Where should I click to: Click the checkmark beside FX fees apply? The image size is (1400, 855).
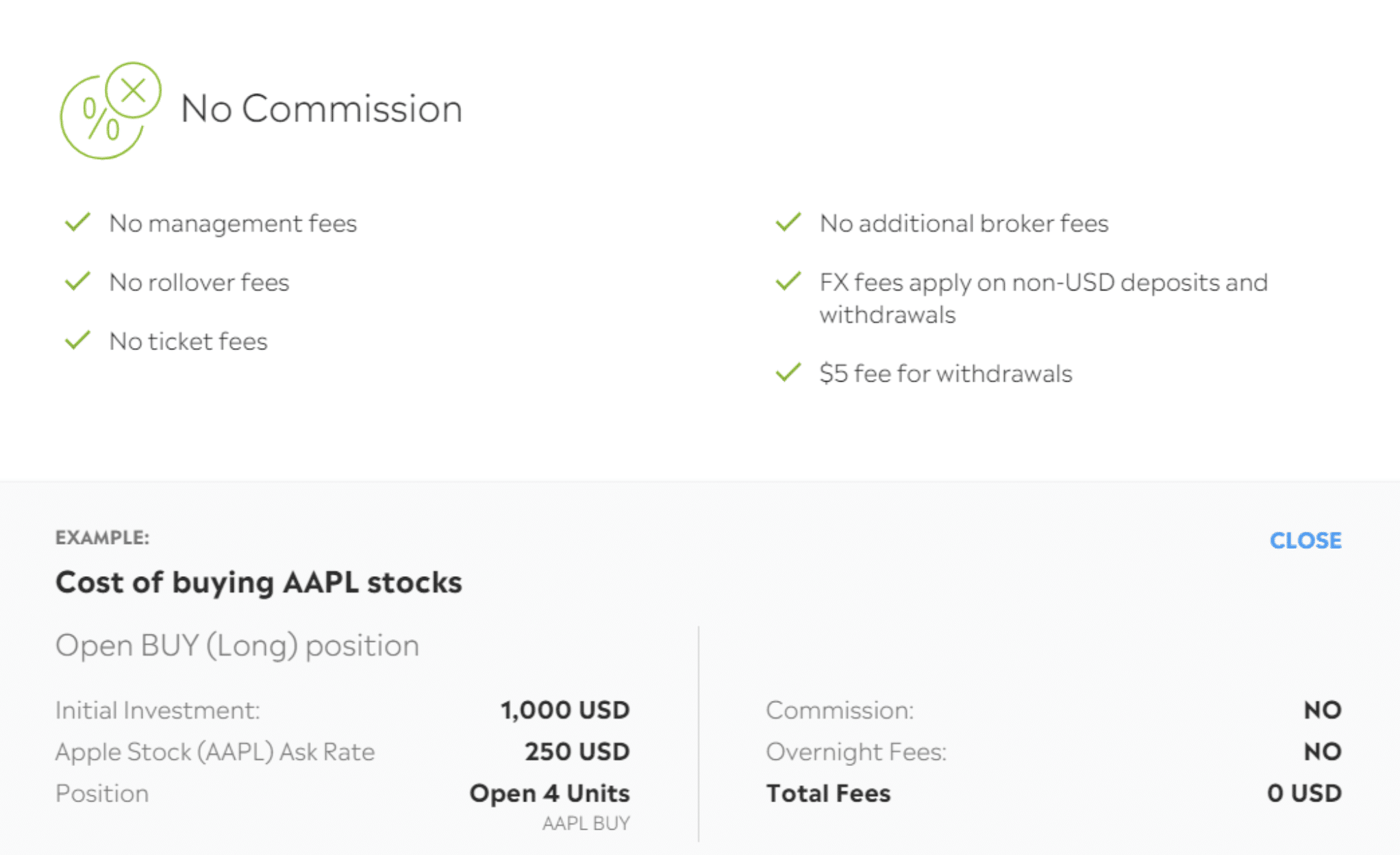pos(788,281)
